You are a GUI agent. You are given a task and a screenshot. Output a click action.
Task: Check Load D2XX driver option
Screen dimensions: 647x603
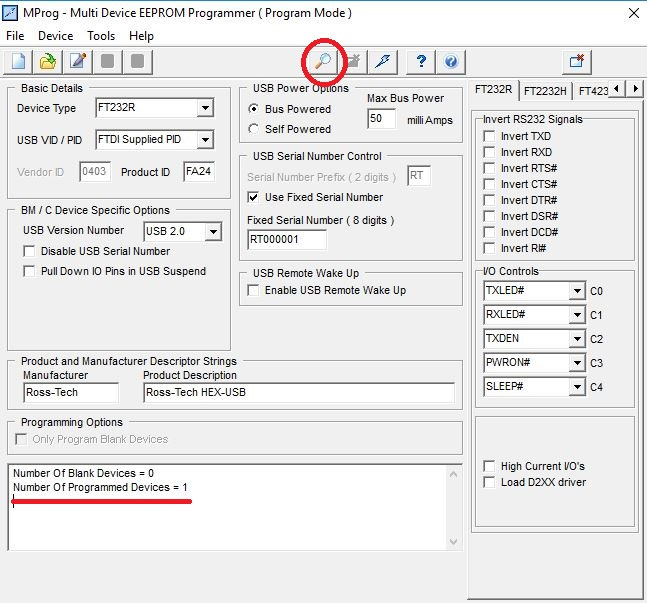coord(489,482)
